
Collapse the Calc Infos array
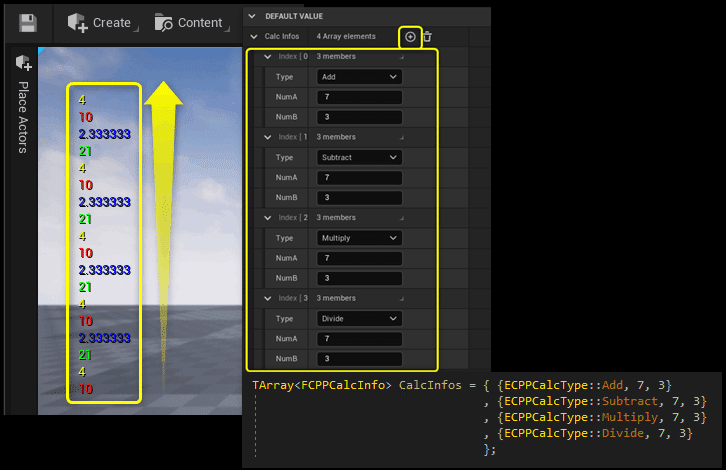254,36
